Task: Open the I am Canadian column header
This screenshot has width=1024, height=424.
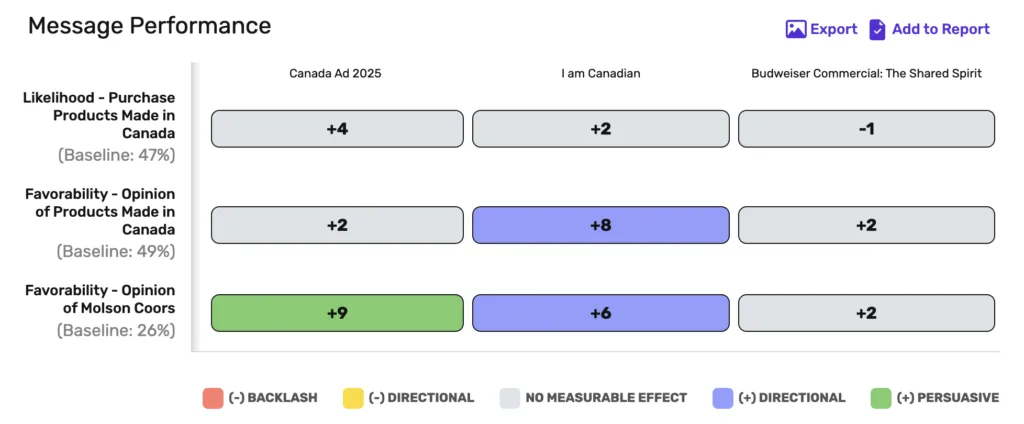Action: (601, 74)
